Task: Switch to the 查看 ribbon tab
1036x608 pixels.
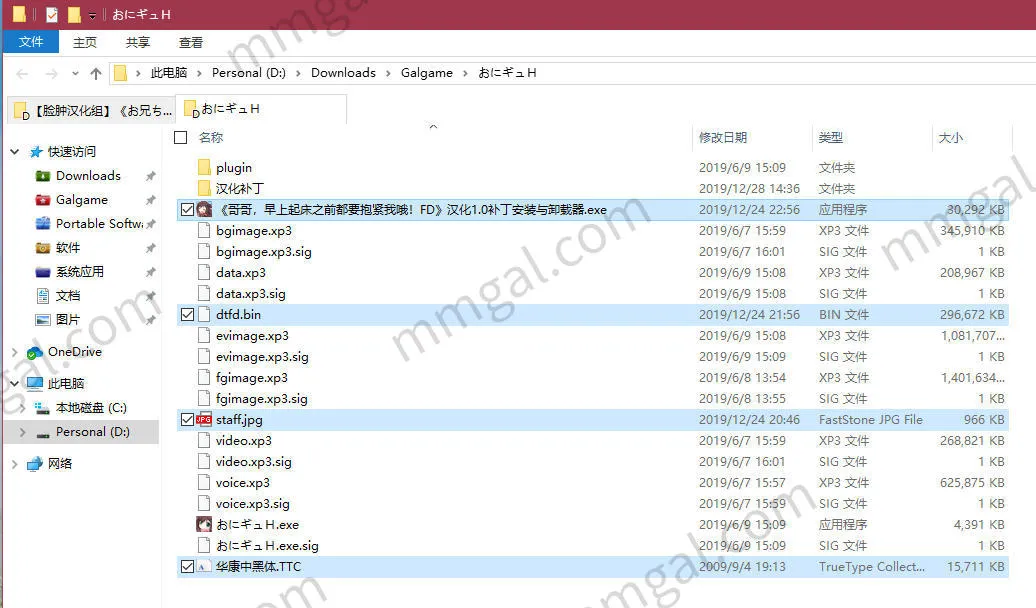Action: (191, 42)
